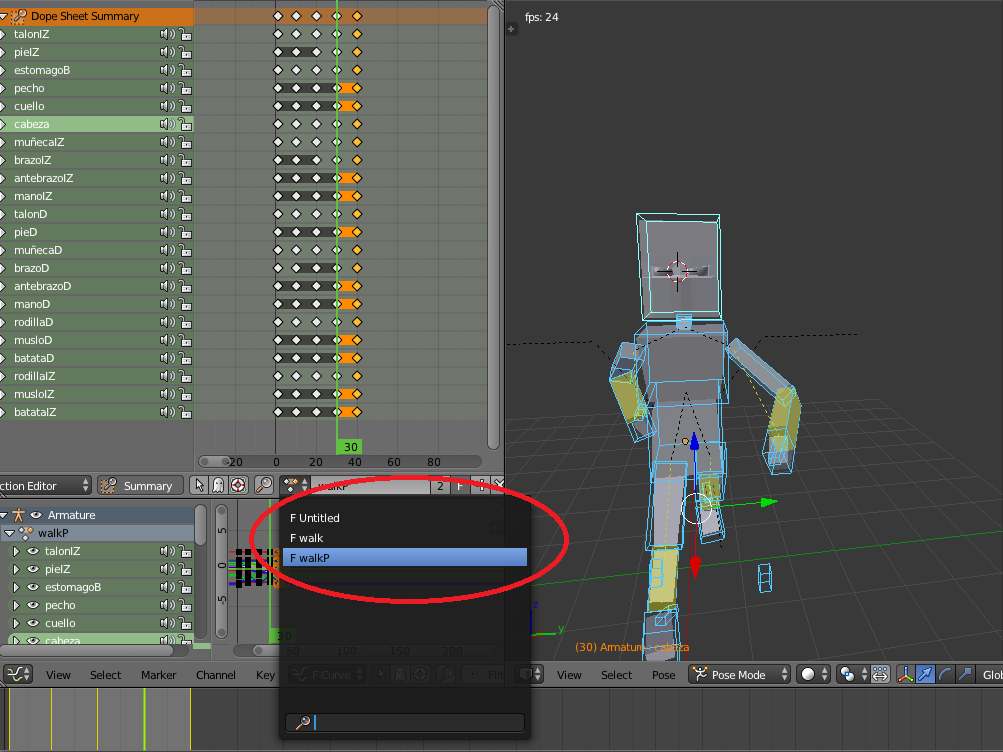Open graph editor Select menu
The image size is (1003, 752).
[x=106, y=675]
